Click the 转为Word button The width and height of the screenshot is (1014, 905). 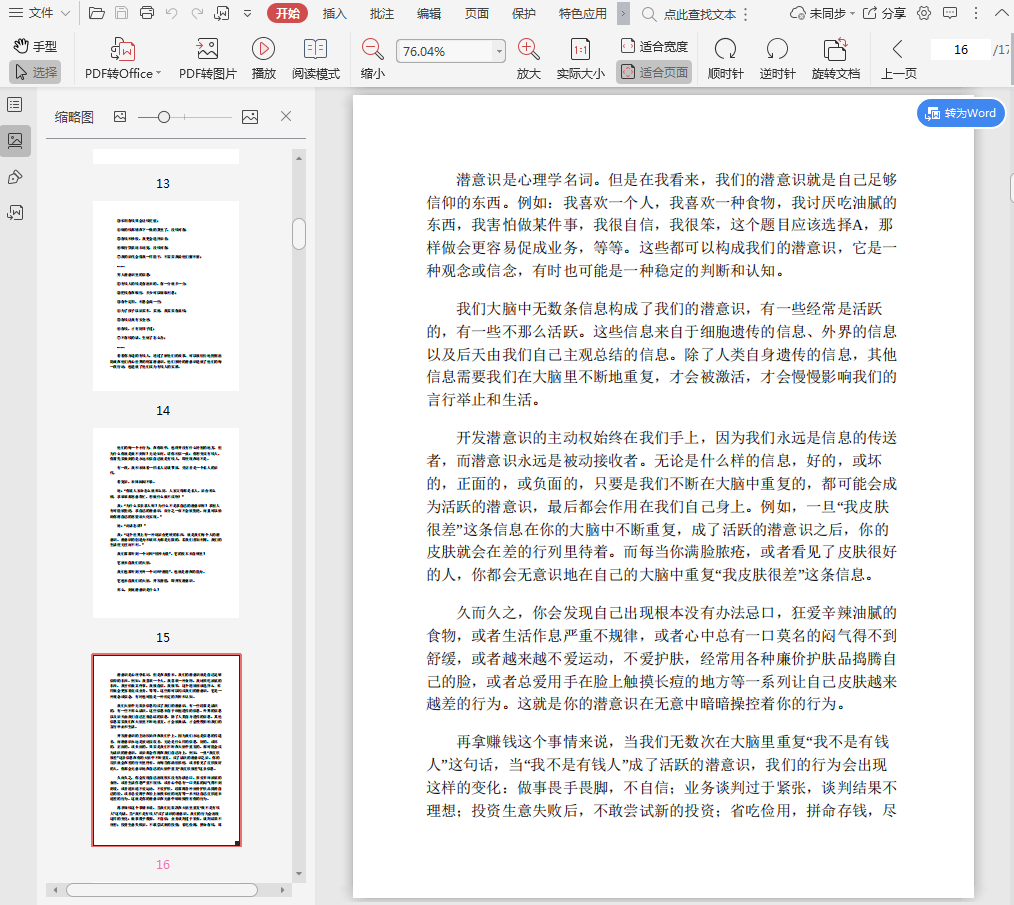(960, 113)
